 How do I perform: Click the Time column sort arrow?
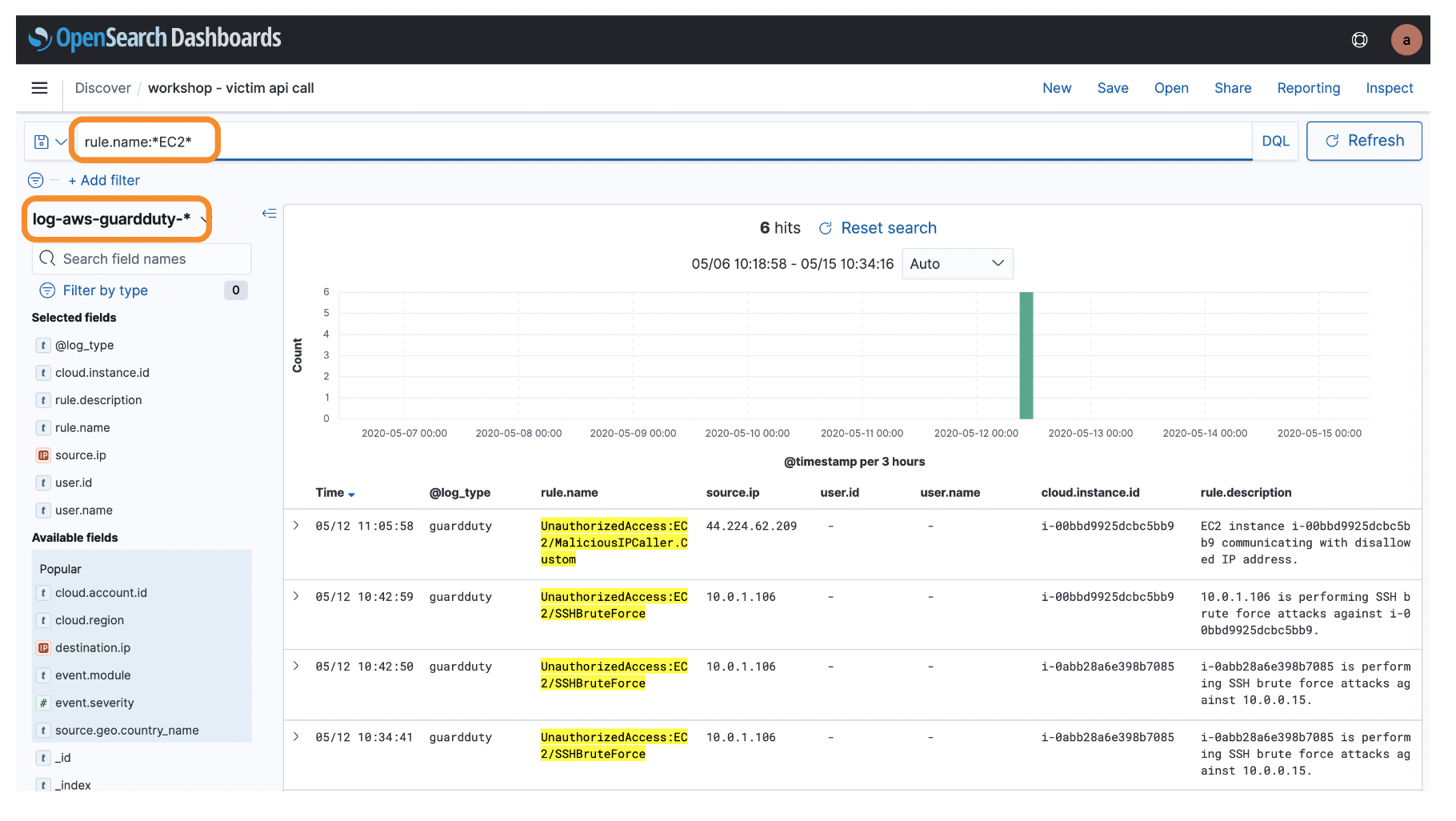pyautogui.click(x=351, y=495)
